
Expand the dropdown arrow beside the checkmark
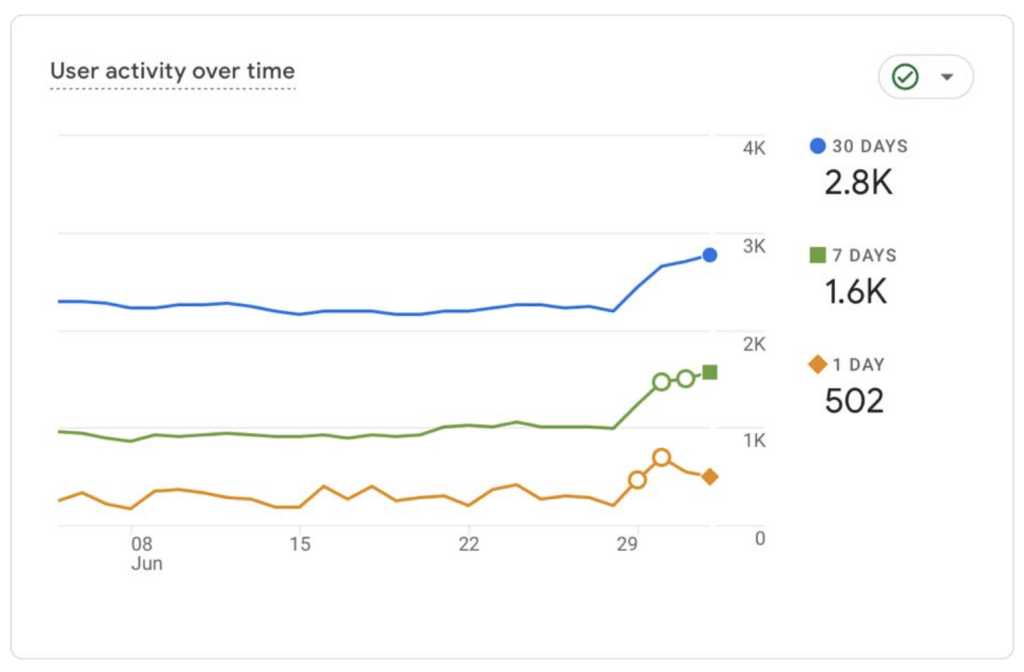[947, 77]
